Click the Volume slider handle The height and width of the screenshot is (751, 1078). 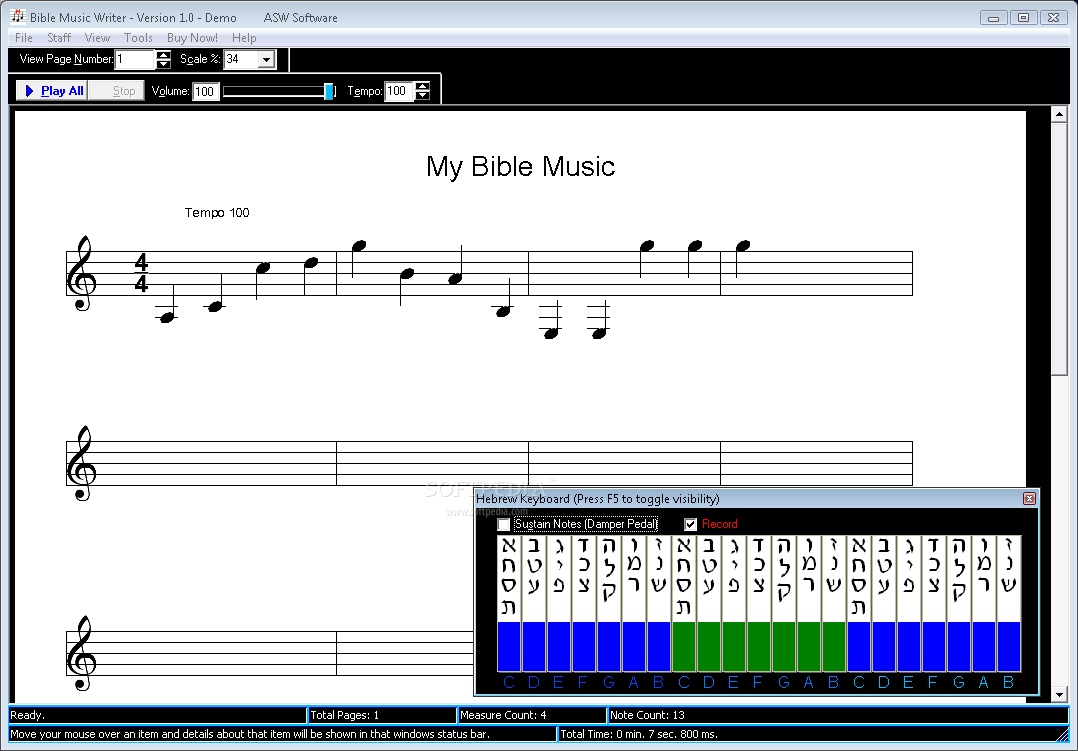[x=328, y=91]
